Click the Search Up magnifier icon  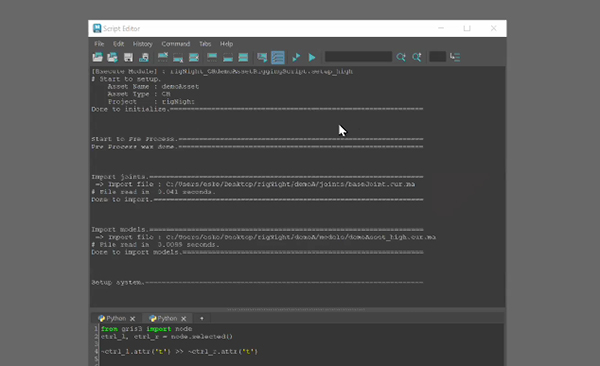417,57
